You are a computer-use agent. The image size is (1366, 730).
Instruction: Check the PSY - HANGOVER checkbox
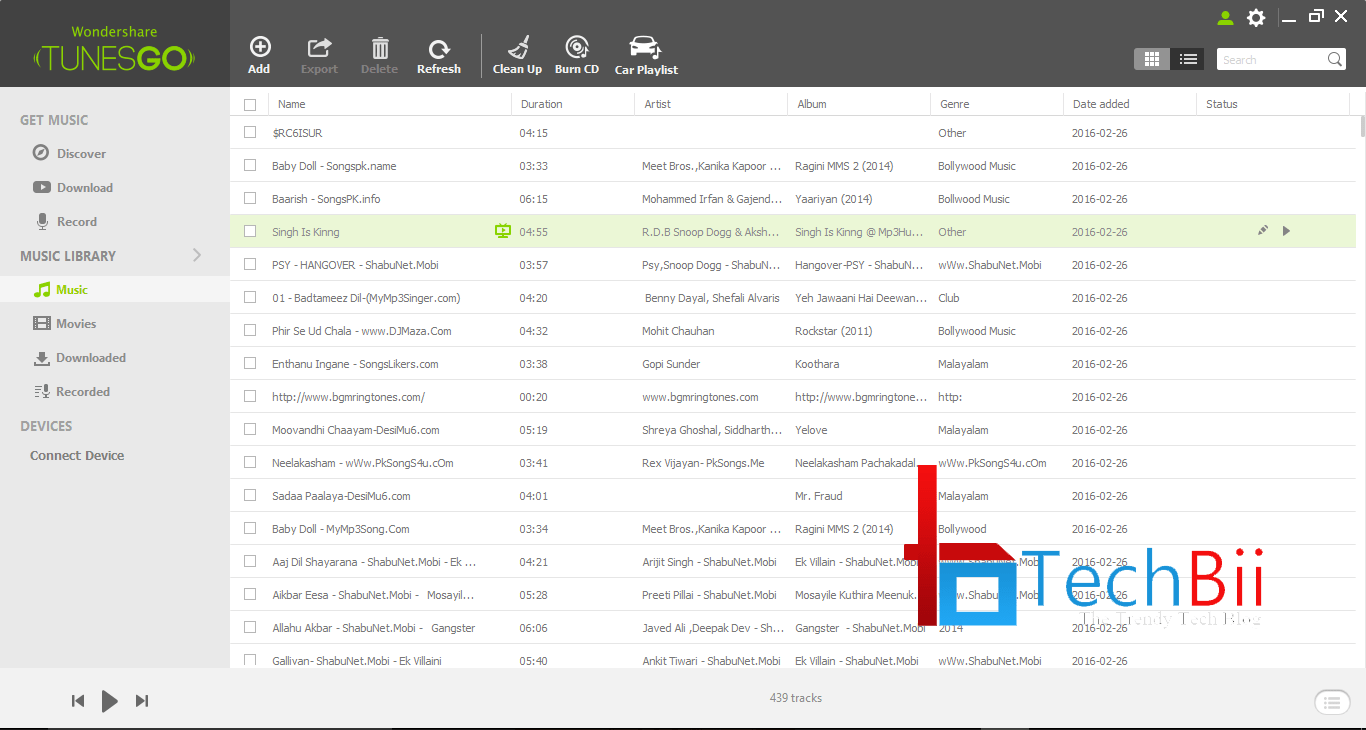click(250, 264)
